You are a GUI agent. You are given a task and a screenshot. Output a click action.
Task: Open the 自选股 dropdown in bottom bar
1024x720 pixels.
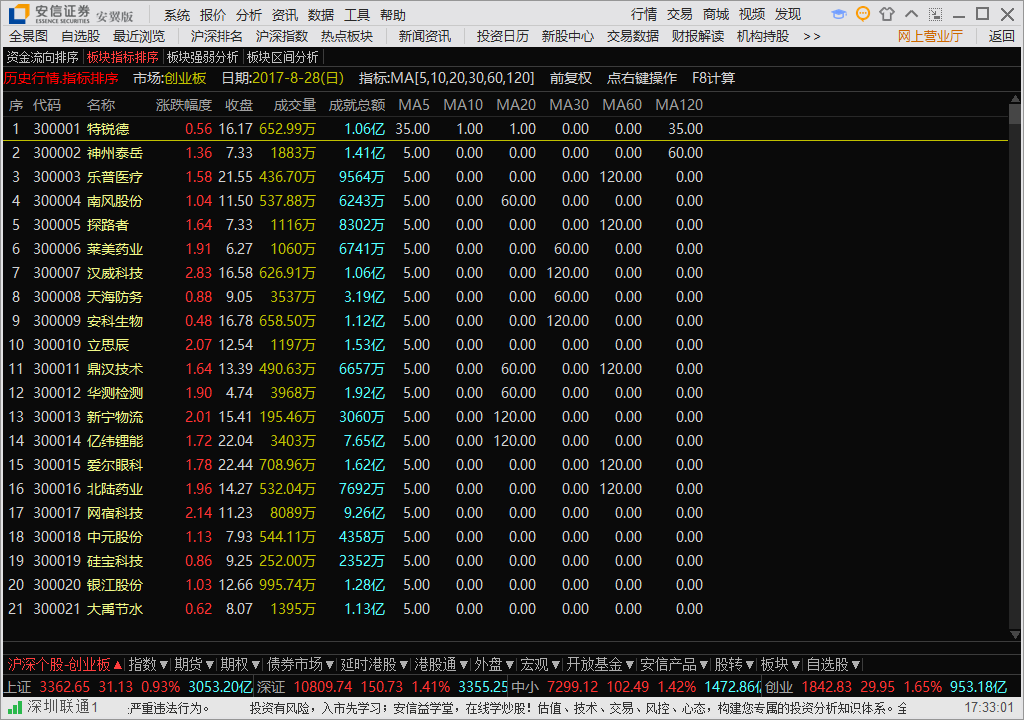coord(833,664)
